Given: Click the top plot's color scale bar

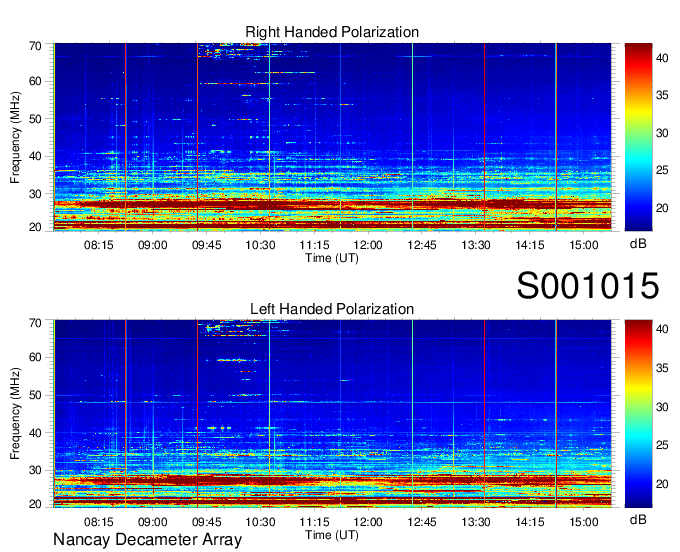Looking at the screenshot, I should [x=638, y=137].
